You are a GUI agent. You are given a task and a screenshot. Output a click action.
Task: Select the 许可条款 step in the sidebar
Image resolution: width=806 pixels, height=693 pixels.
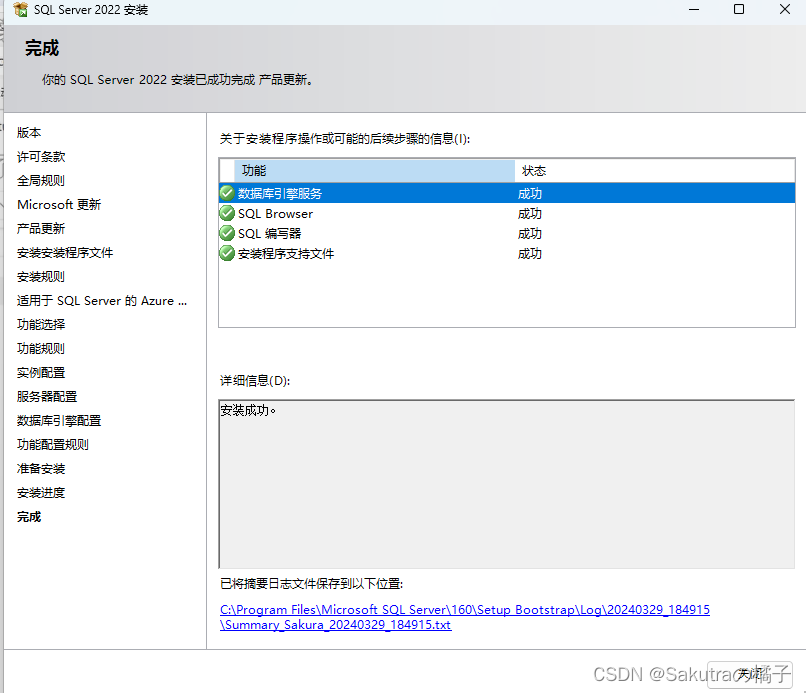coord(41,156)
